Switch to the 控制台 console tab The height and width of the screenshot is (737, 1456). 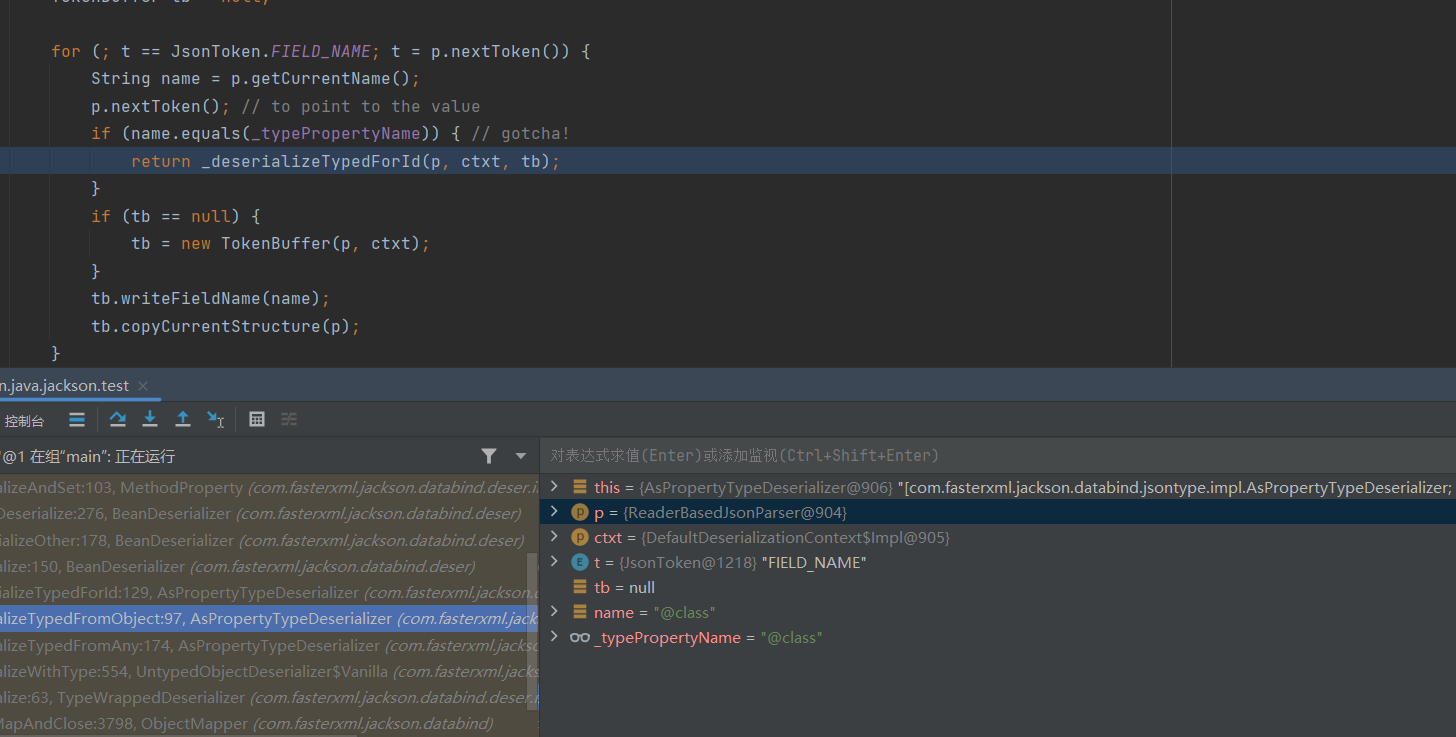click(24, 421)
